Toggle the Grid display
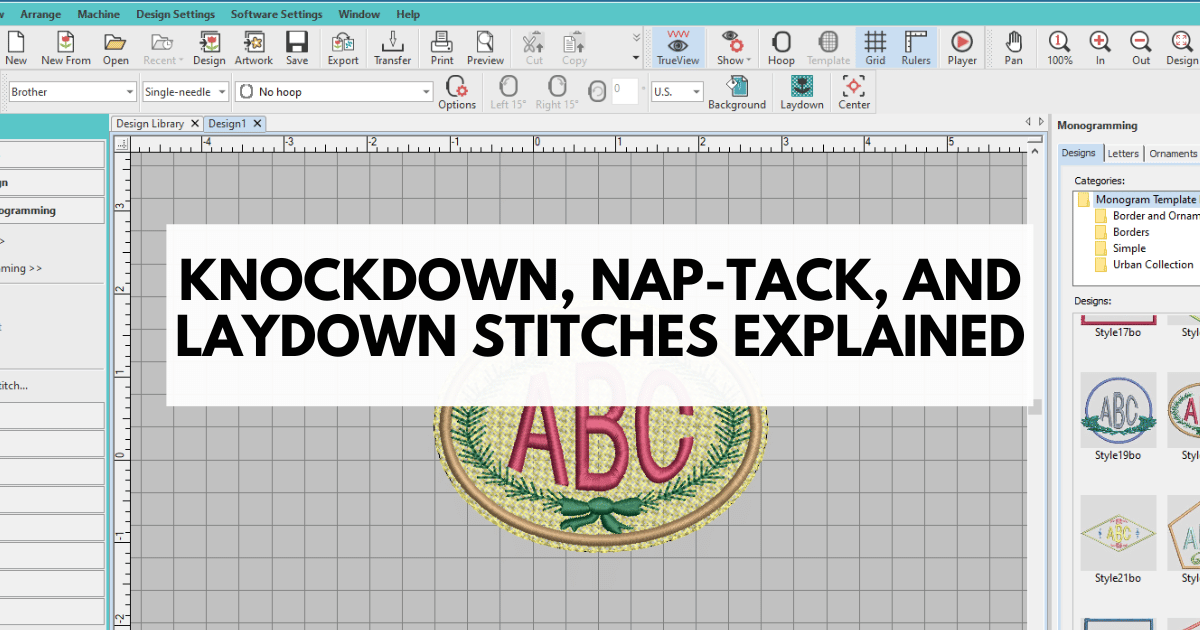Image resolution: width=1200 pixels, height=630 pixels. (x=875, y=47)
